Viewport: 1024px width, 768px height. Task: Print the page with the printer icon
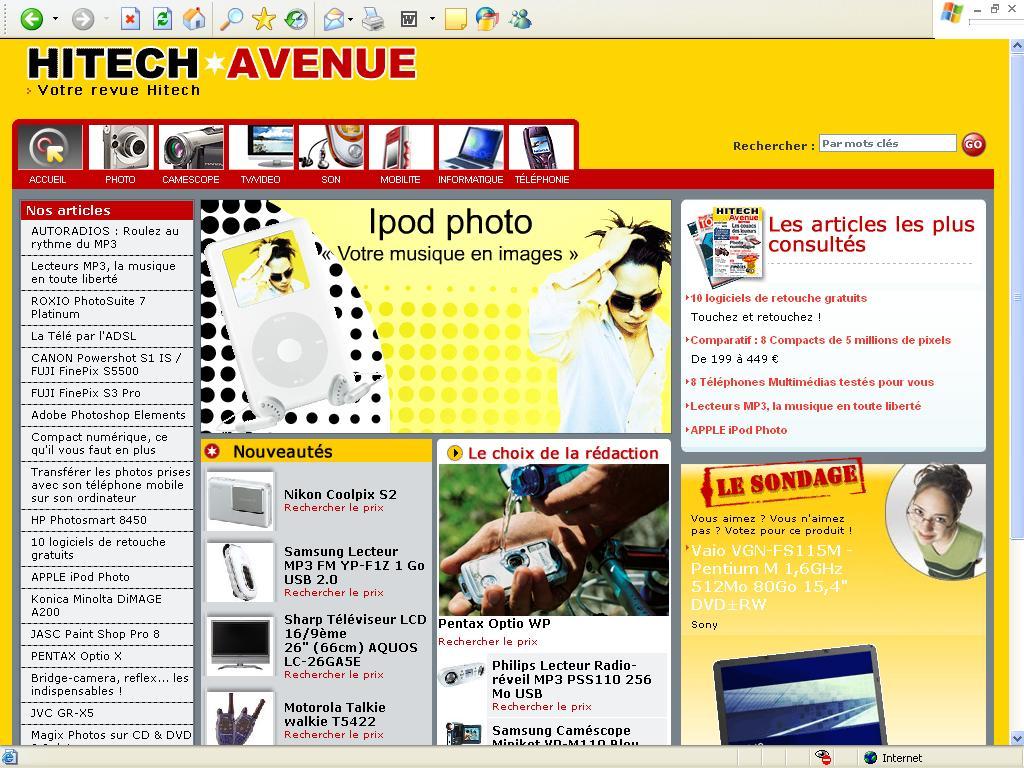tap(373, 19)
